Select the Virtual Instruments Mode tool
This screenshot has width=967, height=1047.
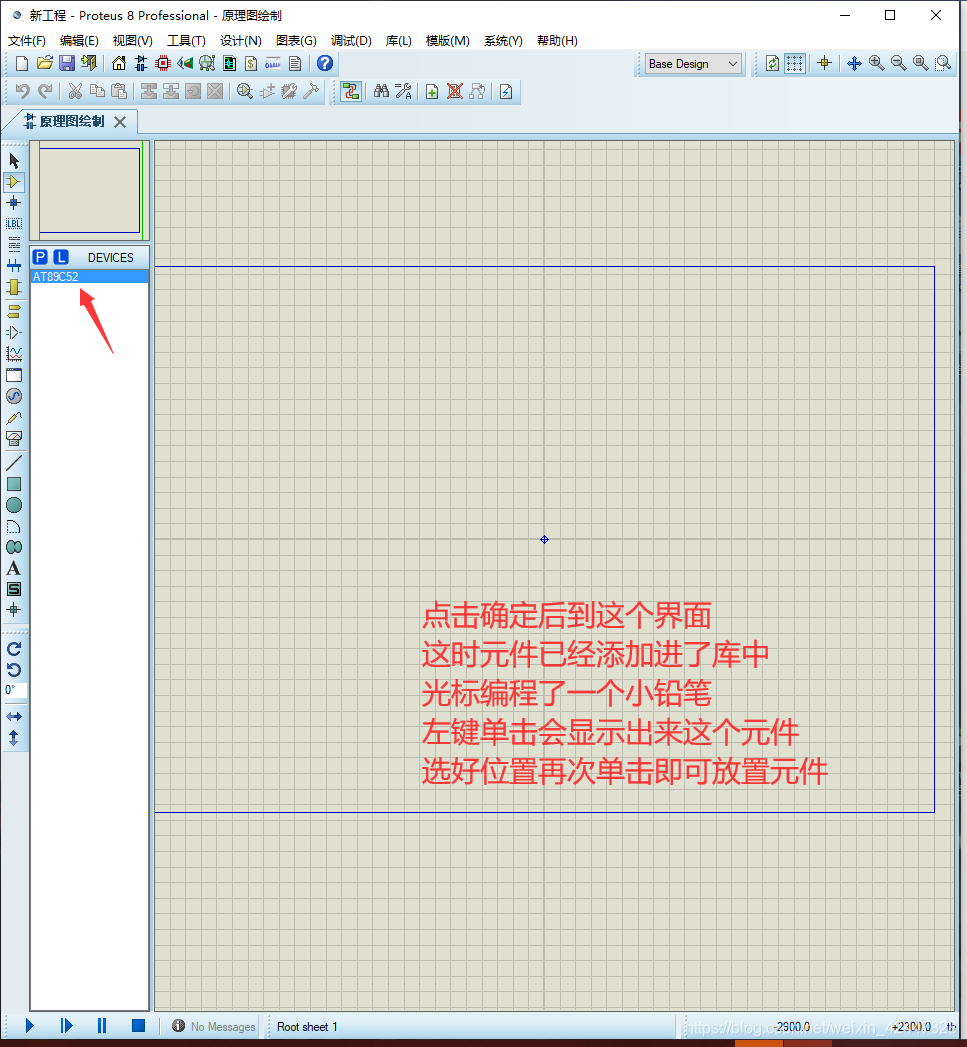14,439
